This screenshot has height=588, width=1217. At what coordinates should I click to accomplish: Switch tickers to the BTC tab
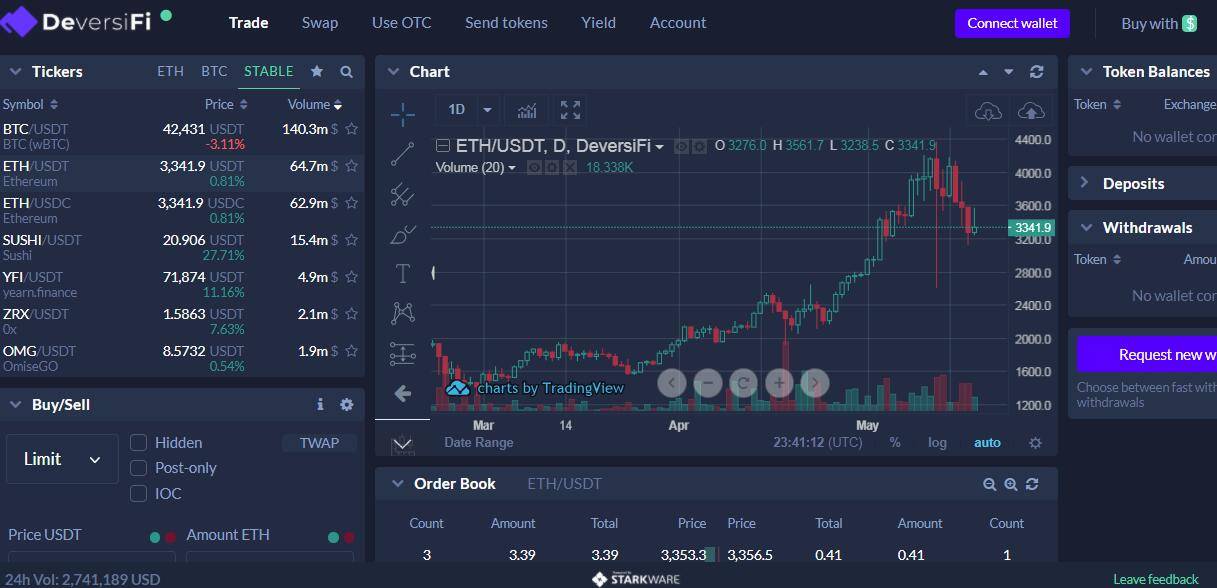click(214, 71)
